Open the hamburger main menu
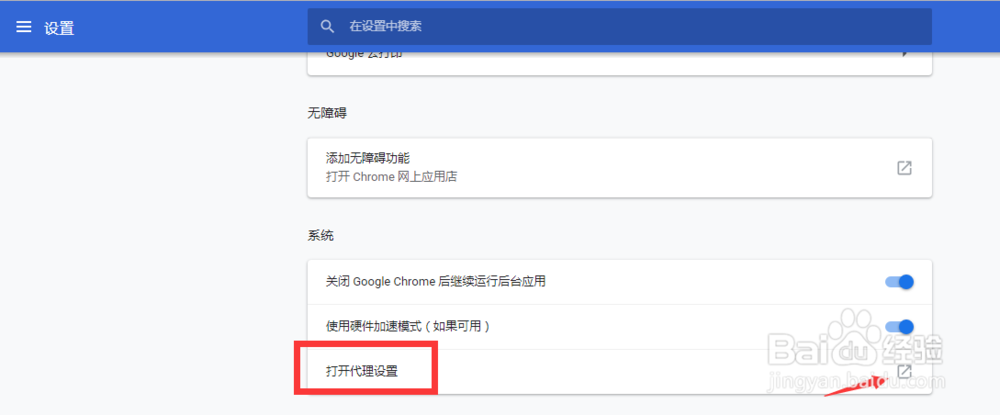Image resolution: width=1000 pixels, height=415 pixels. 24,27
